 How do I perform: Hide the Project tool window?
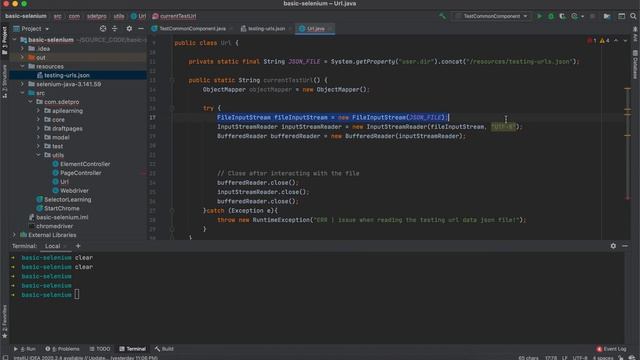coord(141,29)
